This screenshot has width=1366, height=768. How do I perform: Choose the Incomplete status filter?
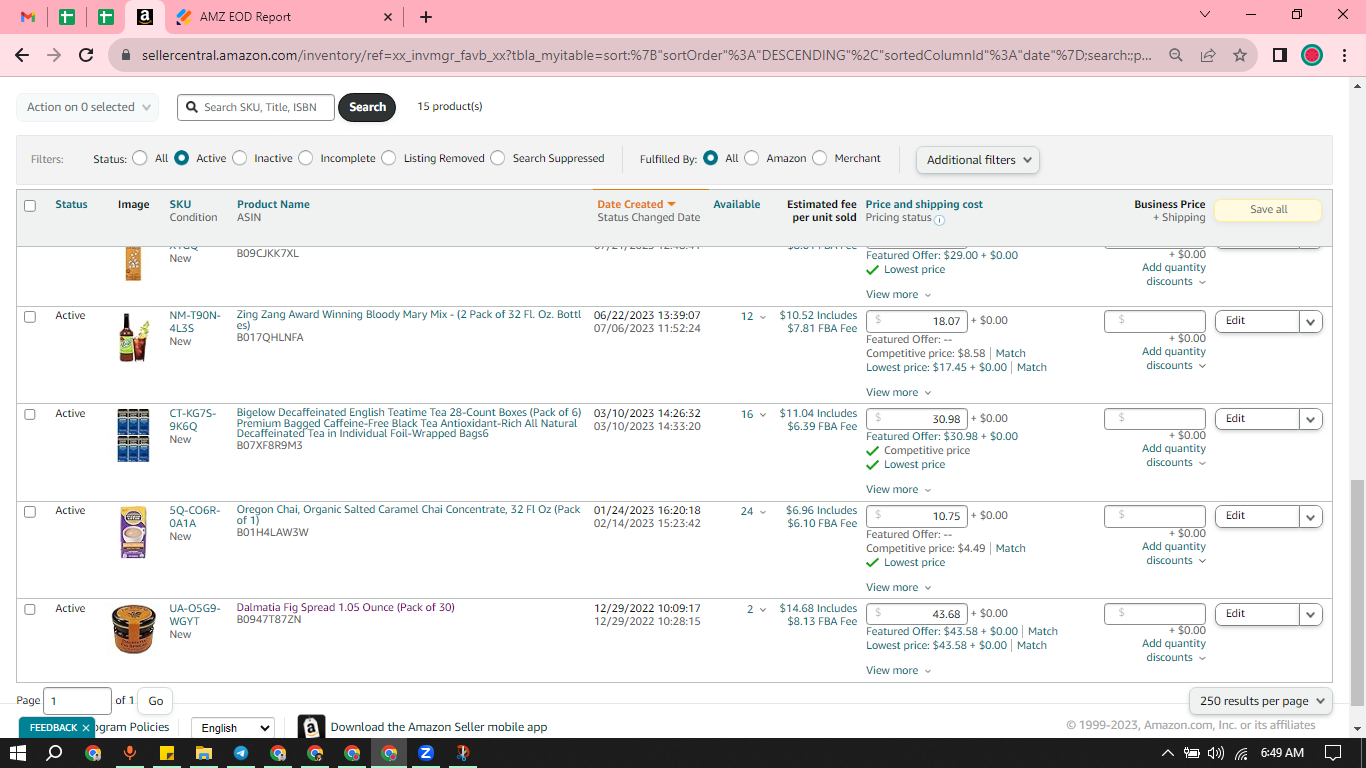[x=305, y=158]
